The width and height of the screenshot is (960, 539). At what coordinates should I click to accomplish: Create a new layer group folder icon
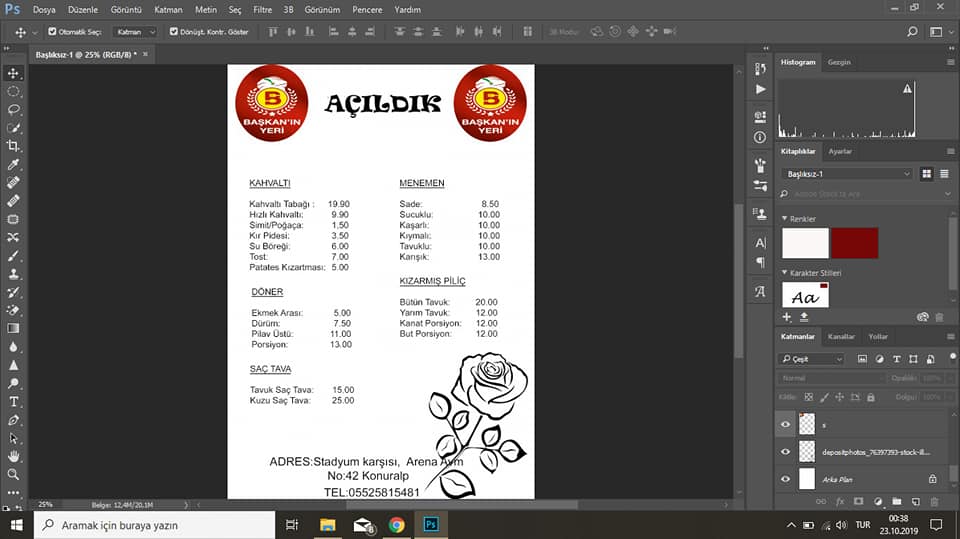[x=896, y=502]
